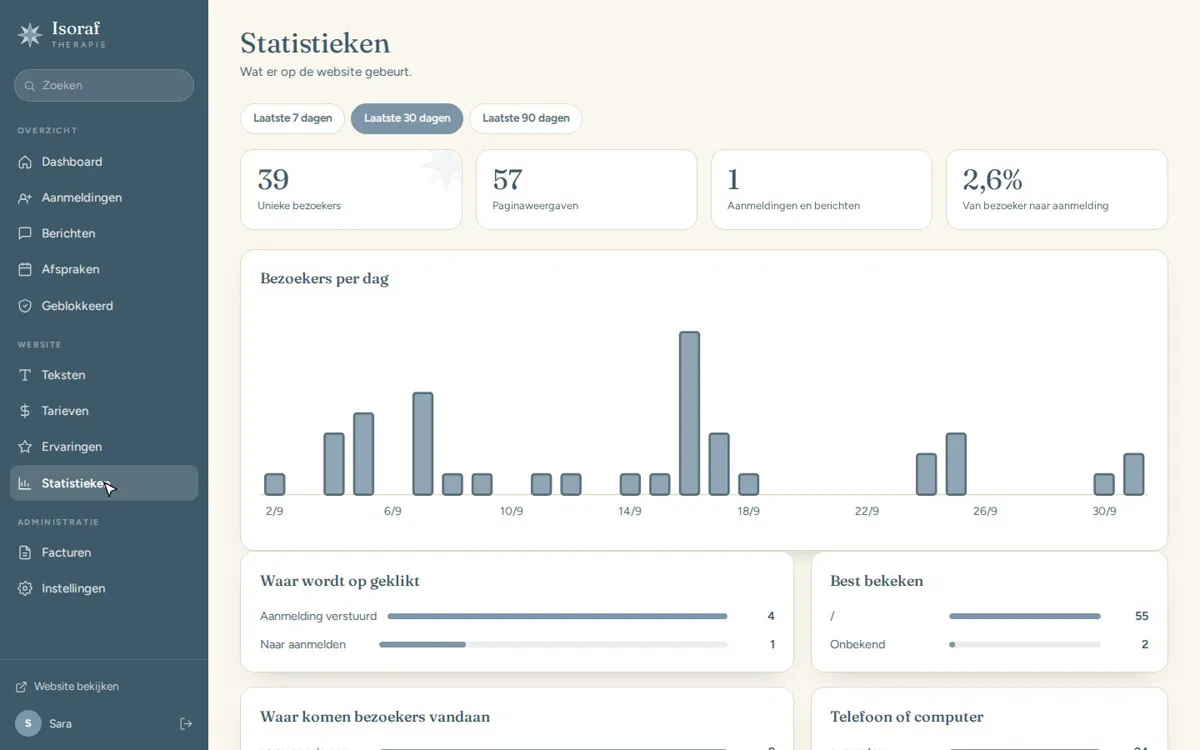Click the Paginaweergaven card showing 57
Screen dimensions: 1200x750
tap(586, 189)
